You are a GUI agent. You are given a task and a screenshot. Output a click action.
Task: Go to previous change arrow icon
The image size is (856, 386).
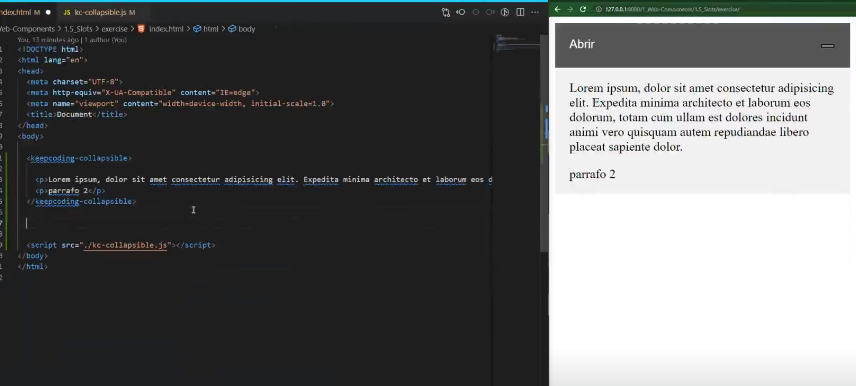[461, 12]
